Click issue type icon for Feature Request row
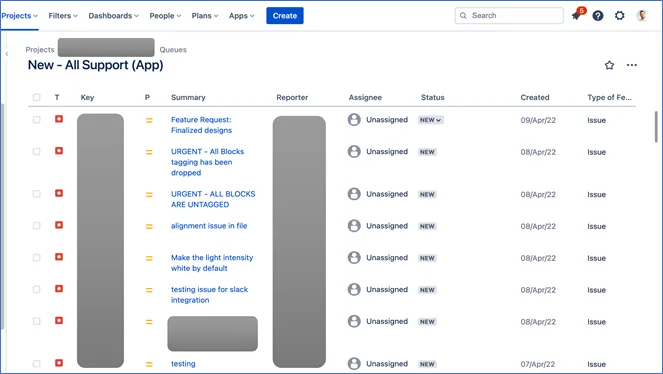 point(59,119)
